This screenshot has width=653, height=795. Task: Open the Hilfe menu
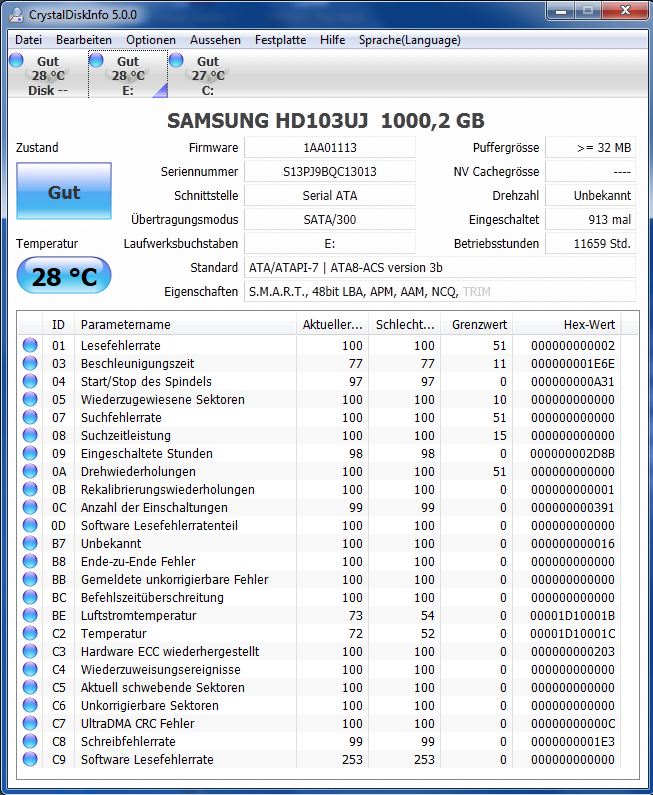(333, 40)
